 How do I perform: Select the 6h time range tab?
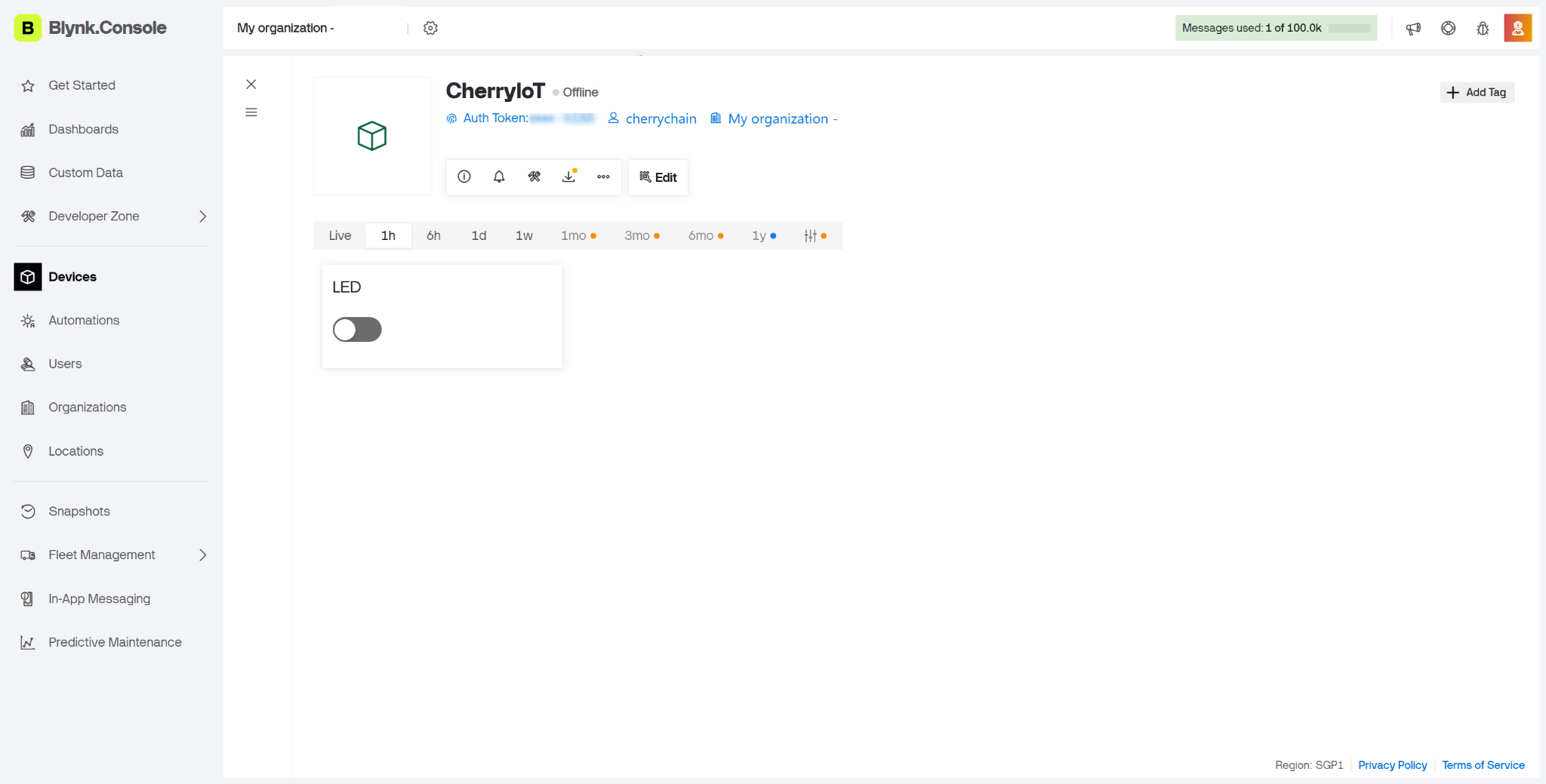click(433, 235)
